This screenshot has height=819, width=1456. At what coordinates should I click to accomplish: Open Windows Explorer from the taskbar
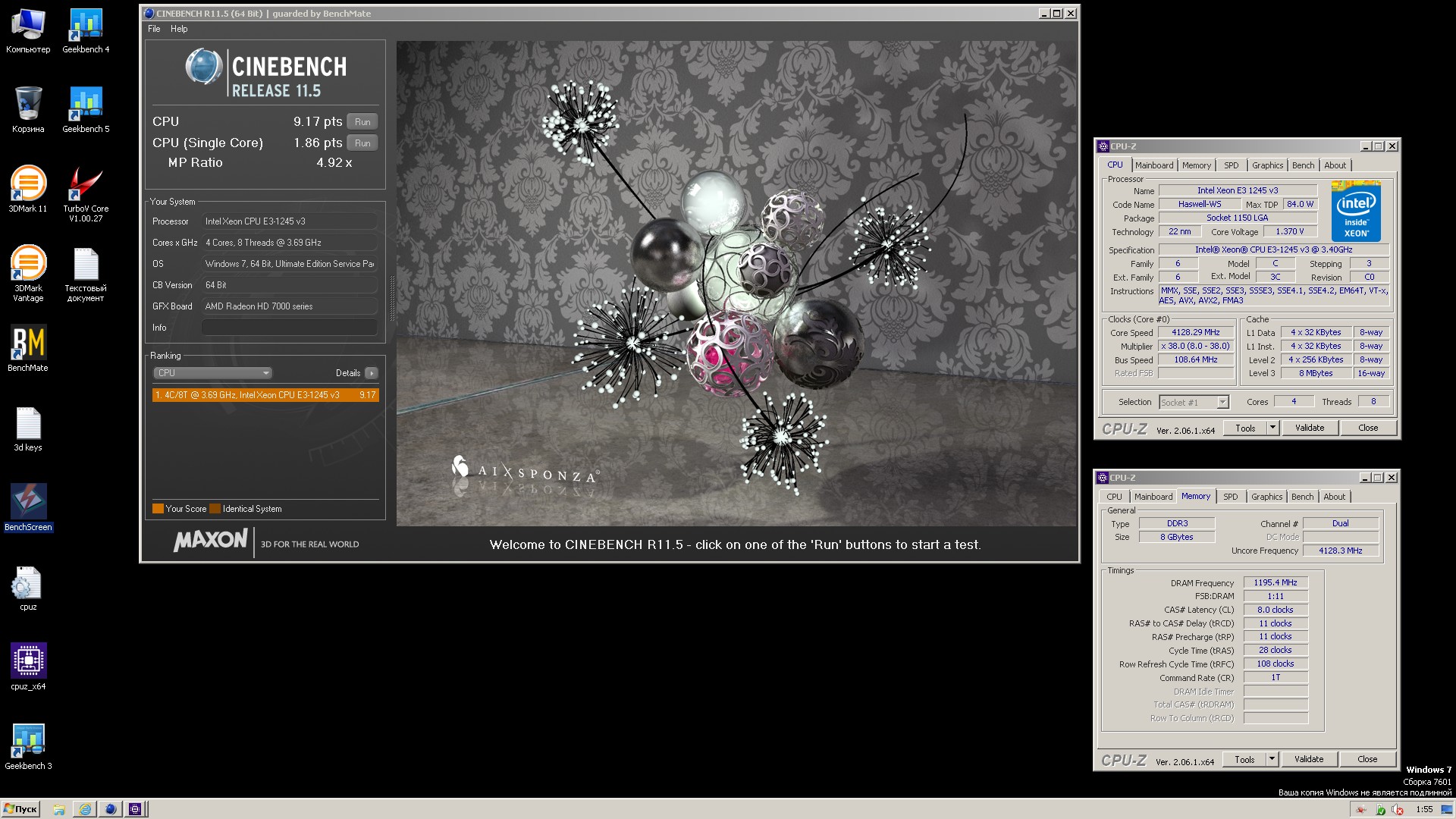click(59, 809)
